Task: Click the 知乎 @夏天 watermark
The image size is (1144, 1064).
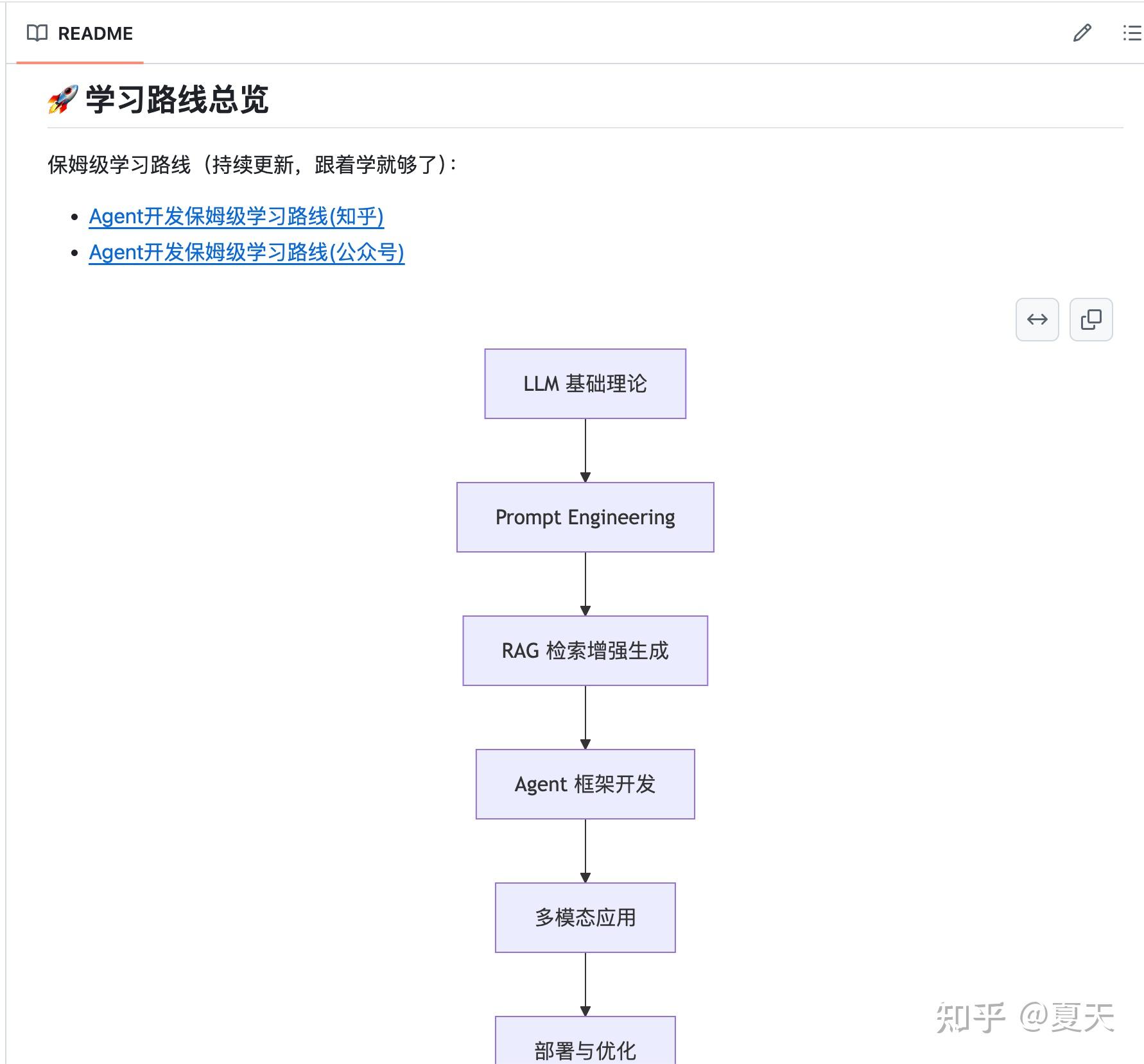Action: pos(1025,1017)
